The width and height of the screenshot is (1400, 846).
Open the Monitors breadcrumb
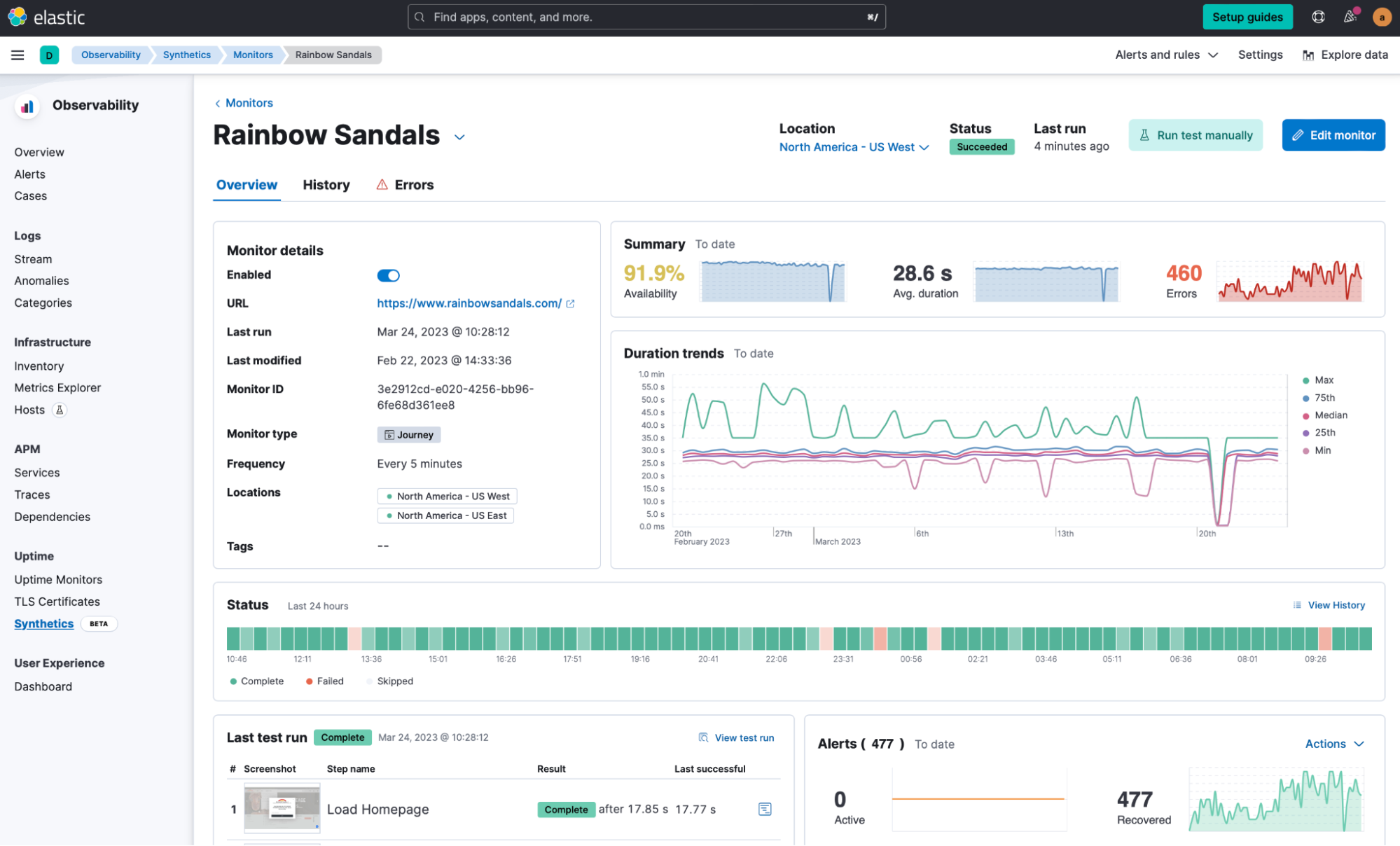tap(253, 55)
